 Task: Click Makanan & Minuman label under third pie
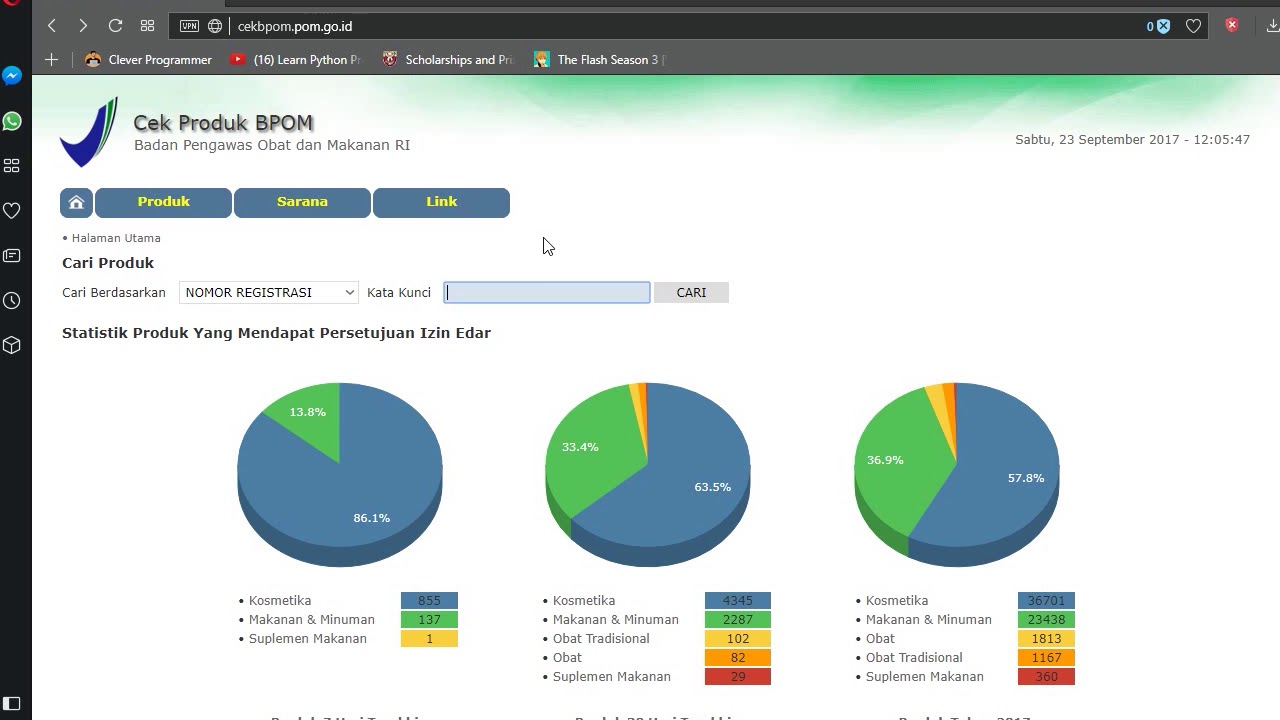(929, 620)
